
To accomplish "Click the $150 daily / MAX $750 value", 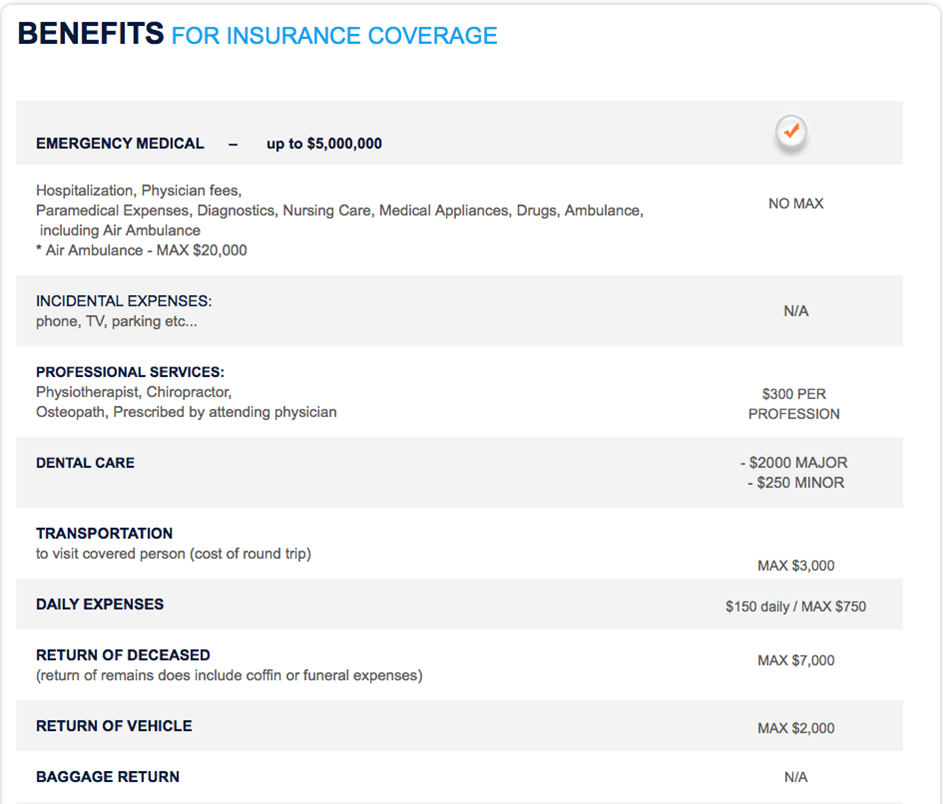I will pos(795,607).
